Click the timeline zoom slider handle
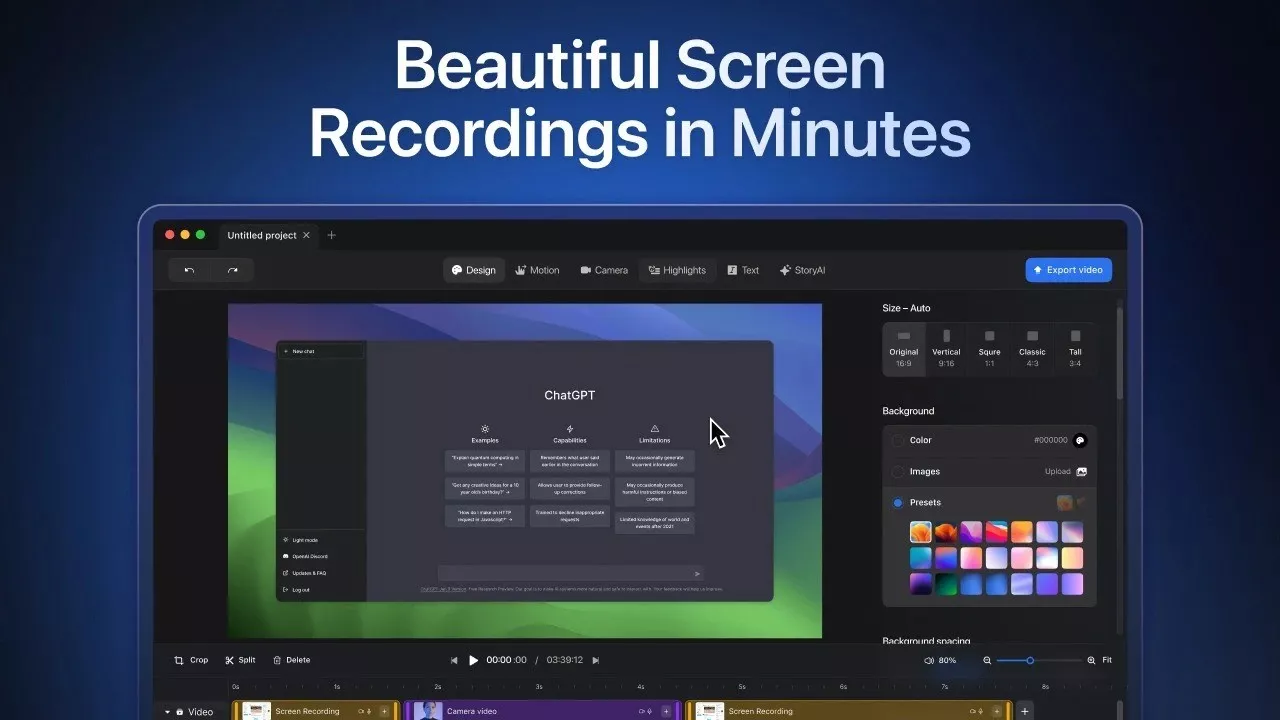Viewport: 1280px width, 720px height. point(1030,660)
